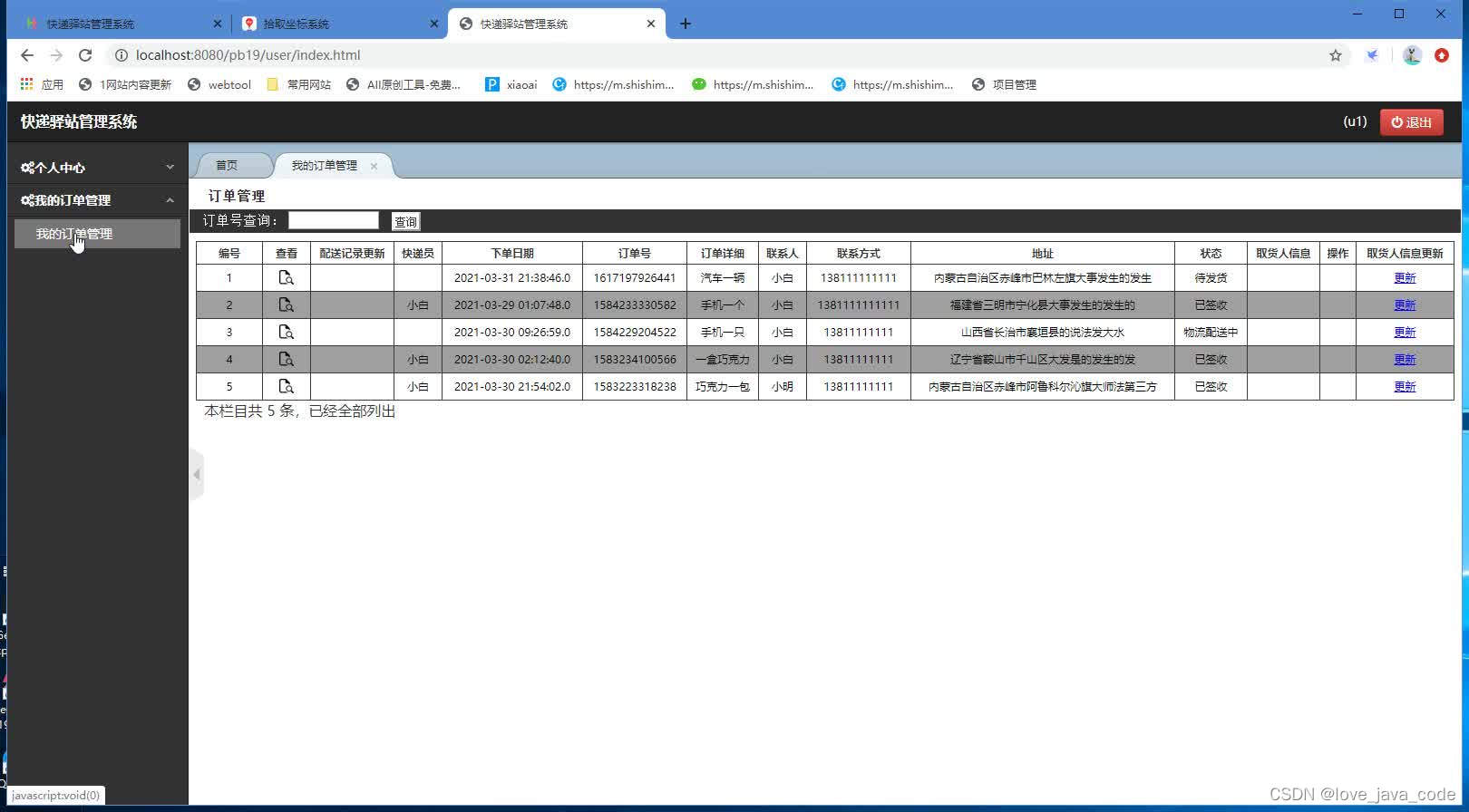
Task: Collapse the sidebar with the arrow handle
Action: (x=197, y=474)
